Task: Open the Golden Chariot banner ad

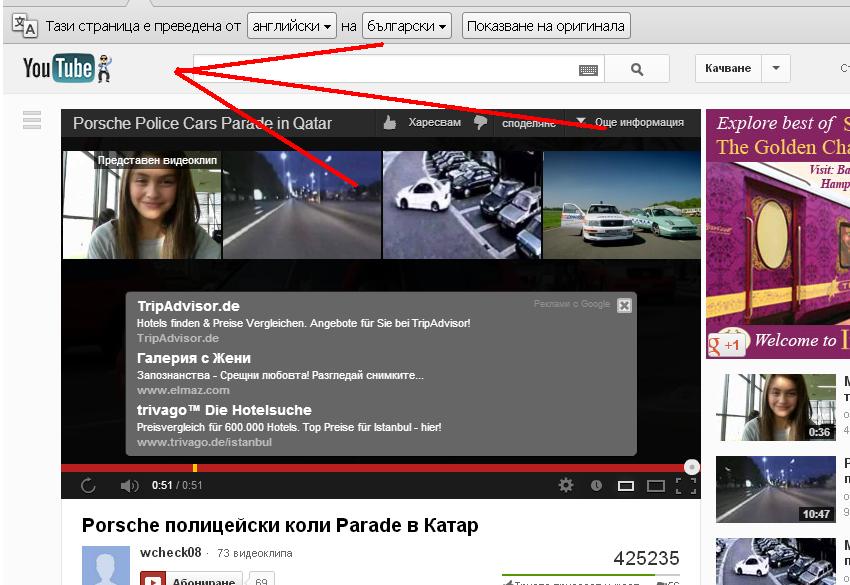Action: tap(778, 234)
